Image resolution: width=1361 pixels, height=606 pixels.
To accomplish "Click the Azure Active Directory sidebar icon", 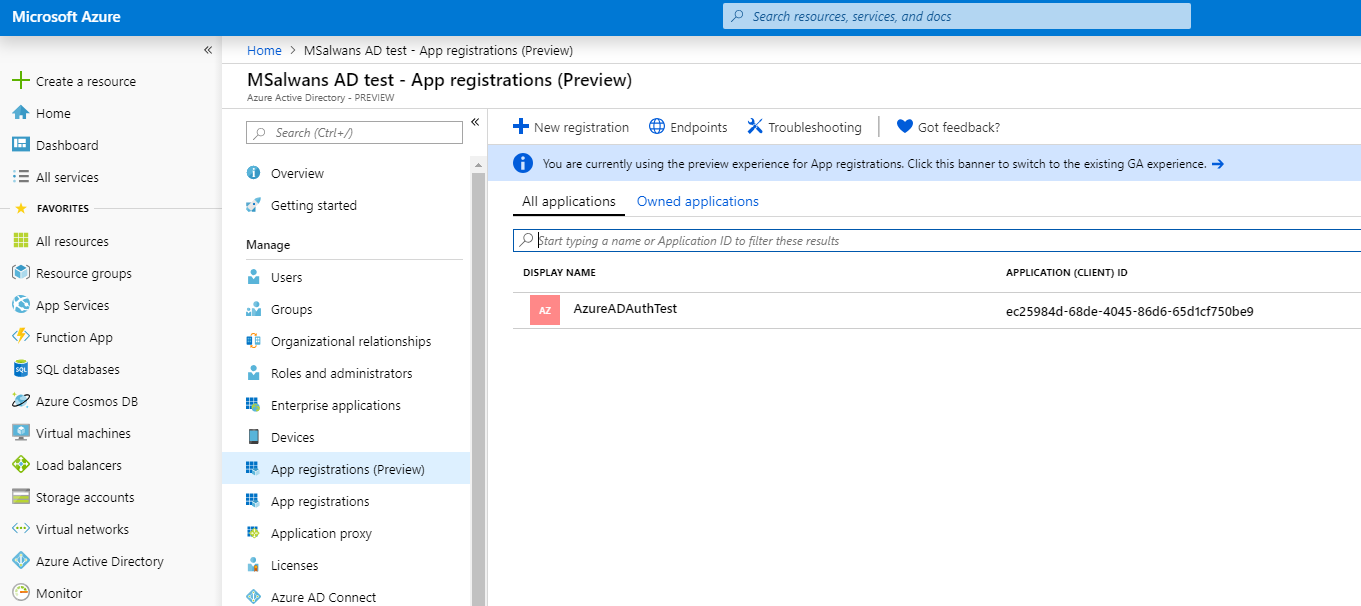I will point(20,561).
